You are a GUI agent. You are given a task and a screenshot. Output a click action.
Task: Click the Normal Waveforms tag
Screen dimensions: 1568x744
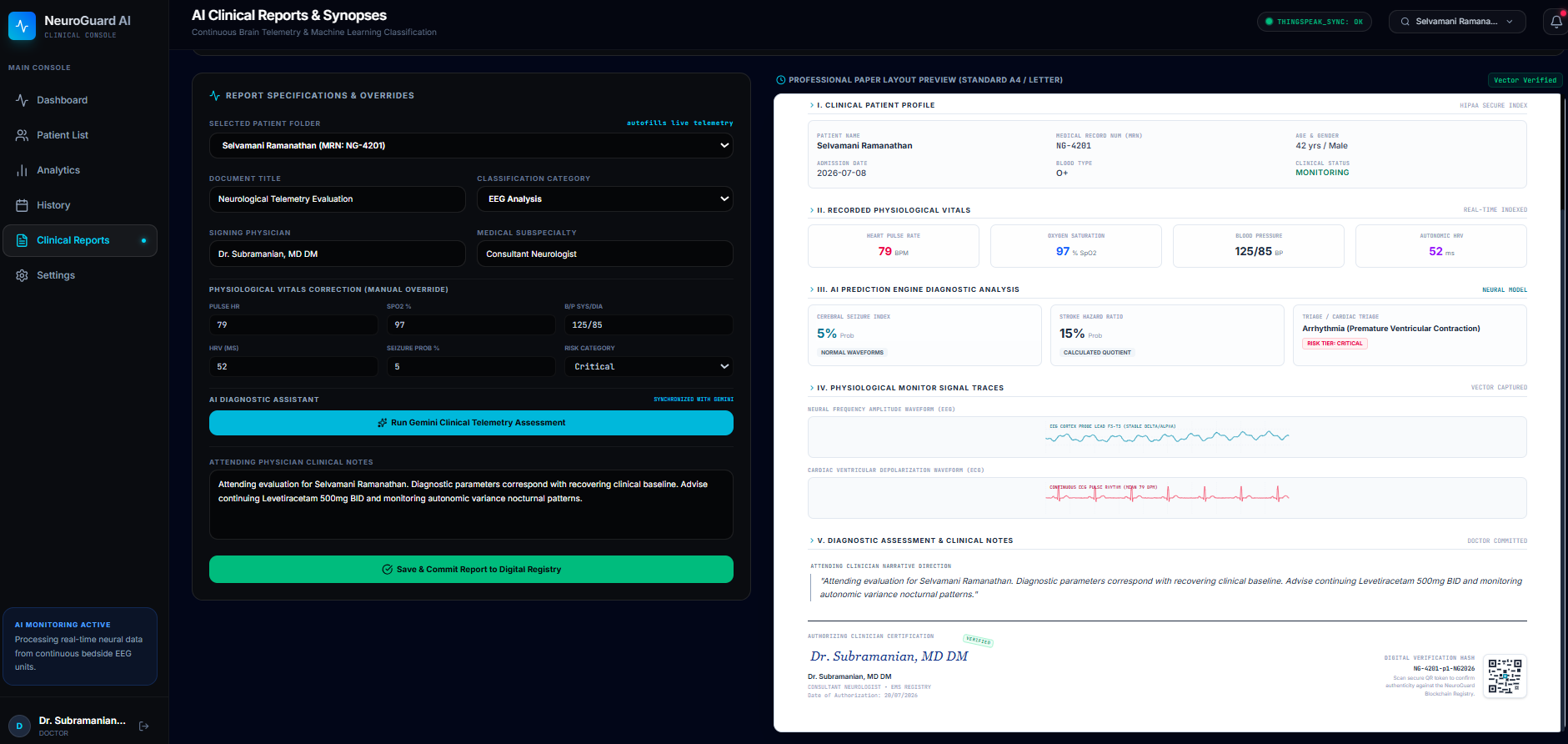point(852,353)
